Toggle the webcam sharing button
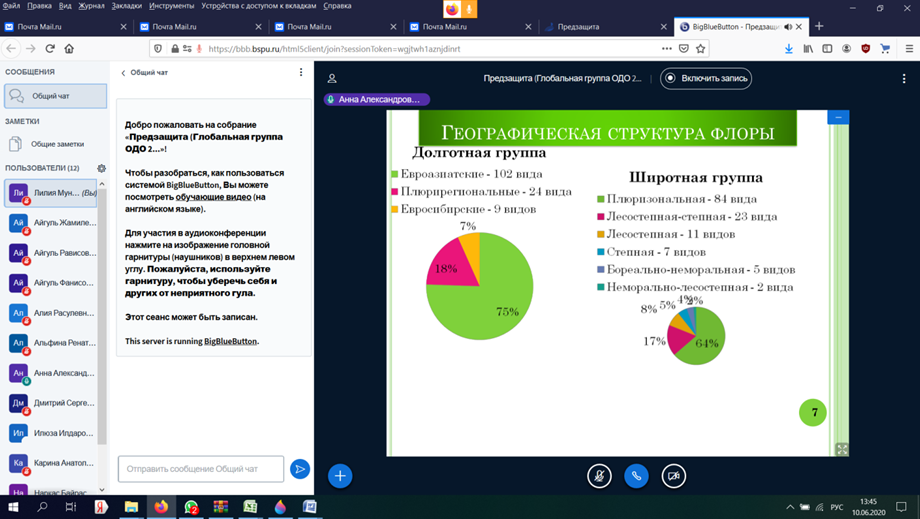 coord(674,476)
